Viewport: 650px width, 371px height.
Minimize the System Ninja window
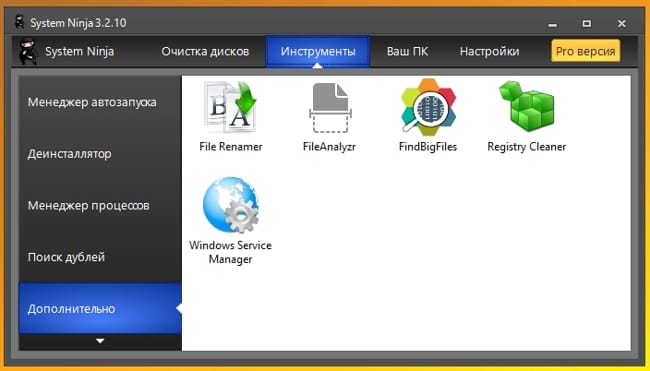pos(552,24)
